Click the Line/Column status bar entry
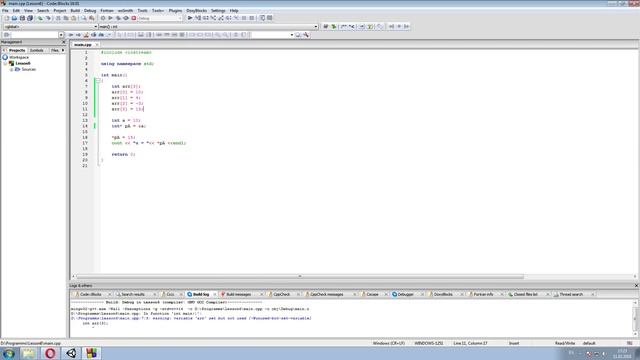Screen dimensions: 640x360 click(x=470, y=343)
